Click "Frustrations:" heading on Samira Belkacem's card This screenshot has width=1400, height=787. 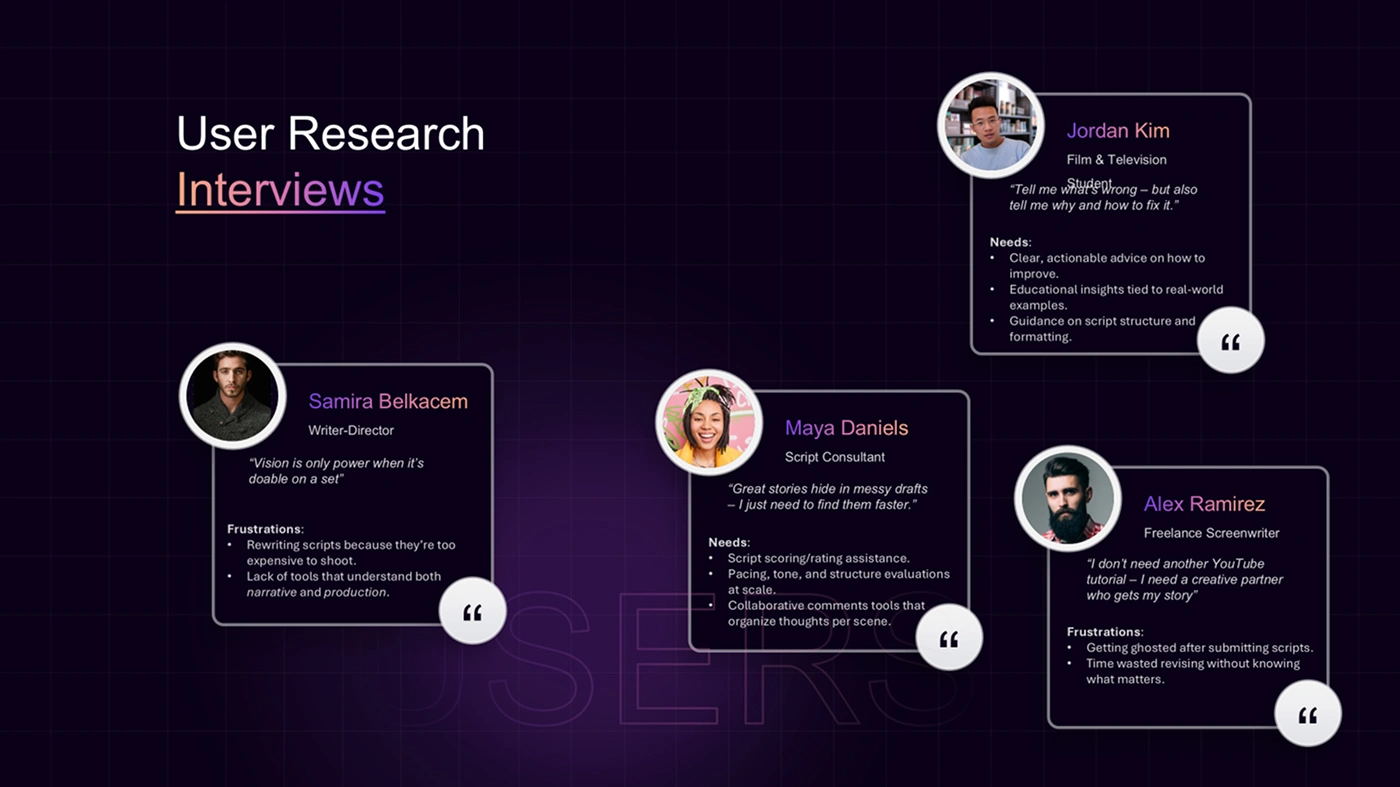(265, 529)
